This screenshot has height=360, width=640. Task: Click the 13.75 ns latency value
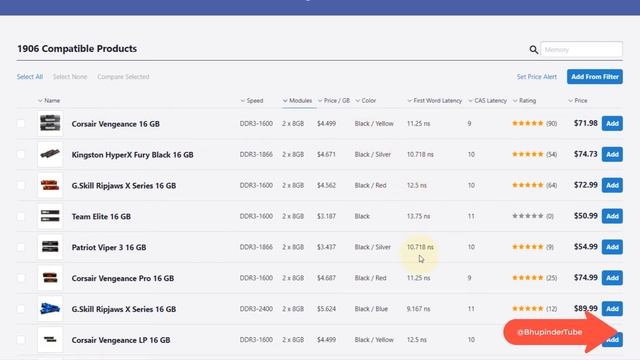tap(418, 216)
